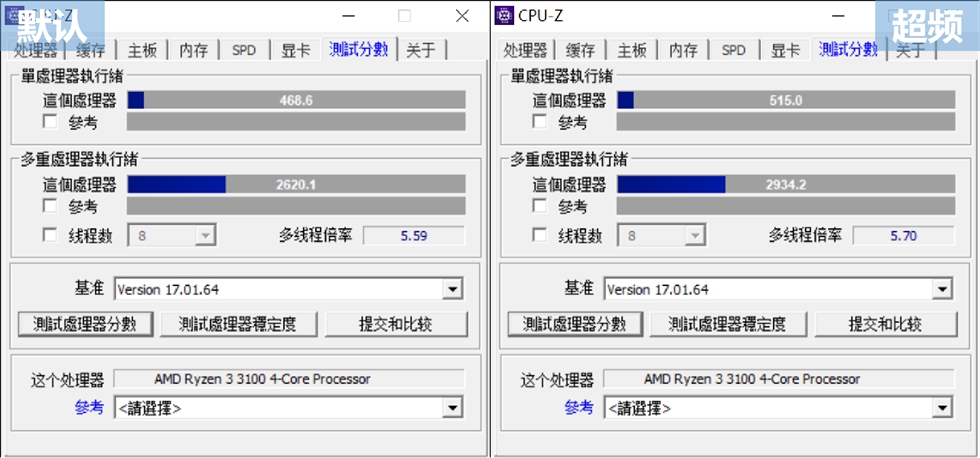Image resolution: width=980 pixels, height=458 pixels.
Task: Minimize the right CPU-Z window
Action: pos(837,16)
